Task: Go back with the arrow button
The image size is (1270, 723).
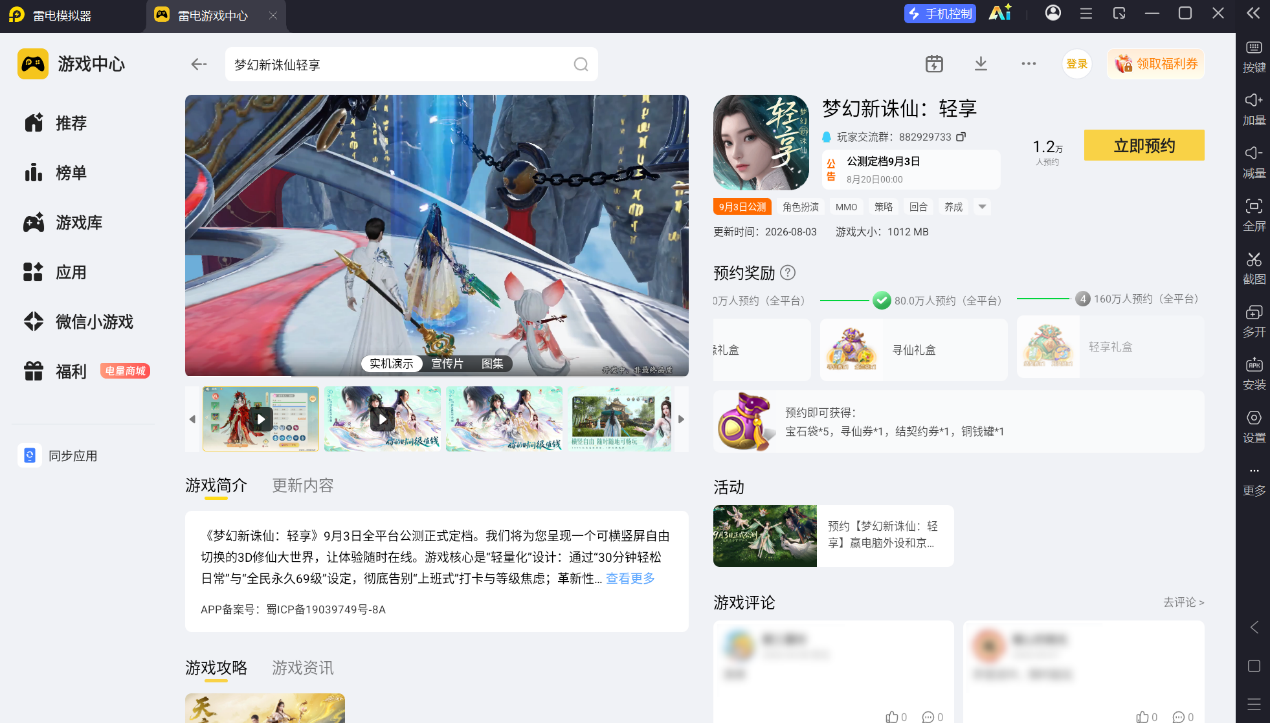Action: 198,64
